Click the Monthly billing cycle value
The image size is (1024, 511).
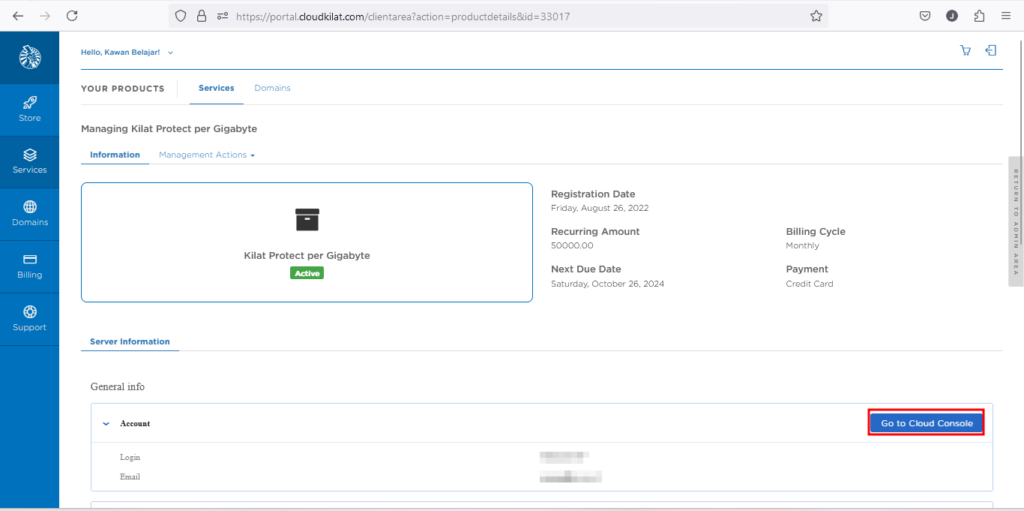tap(803, 246)
